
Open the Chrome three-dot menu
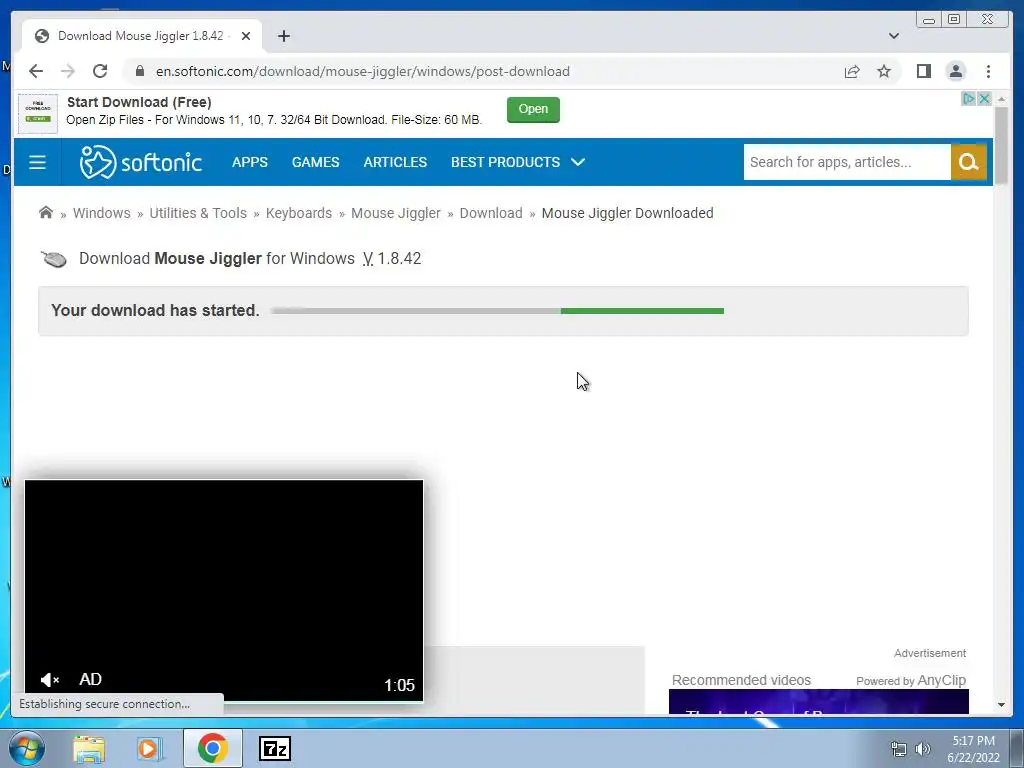coord(988,71)
